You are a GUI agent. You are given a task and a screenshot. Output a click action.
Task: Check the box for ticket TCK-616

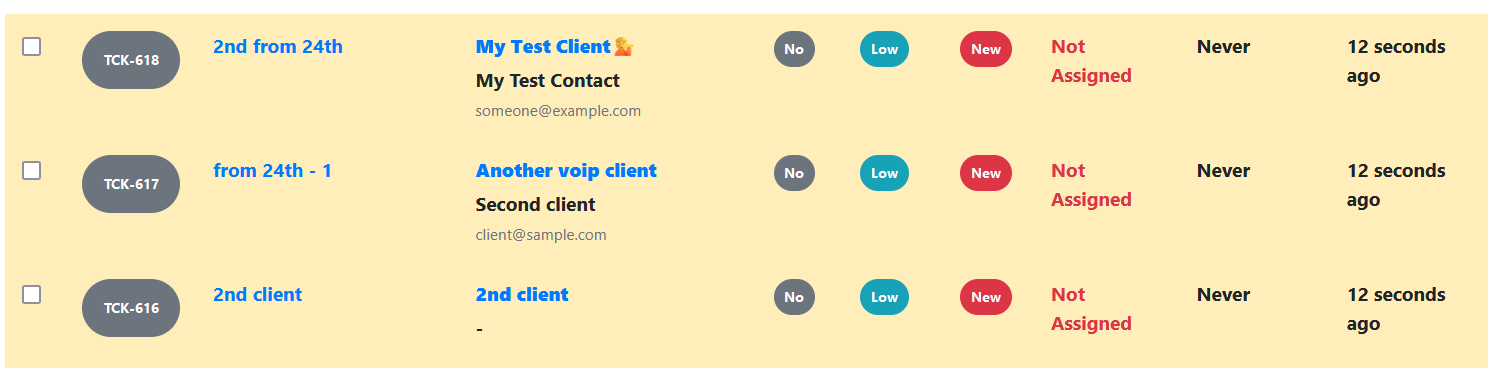point(32,294)
